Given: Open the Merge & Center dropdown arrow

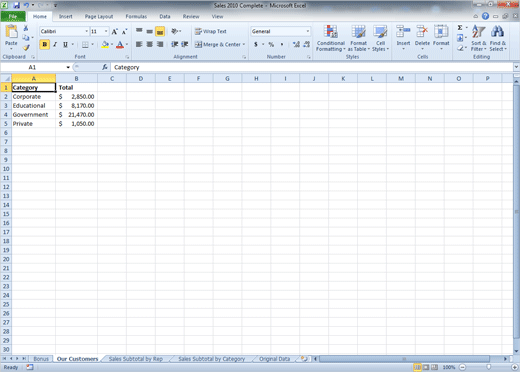Looking at the screenshot, I should (x=244, y=44).
